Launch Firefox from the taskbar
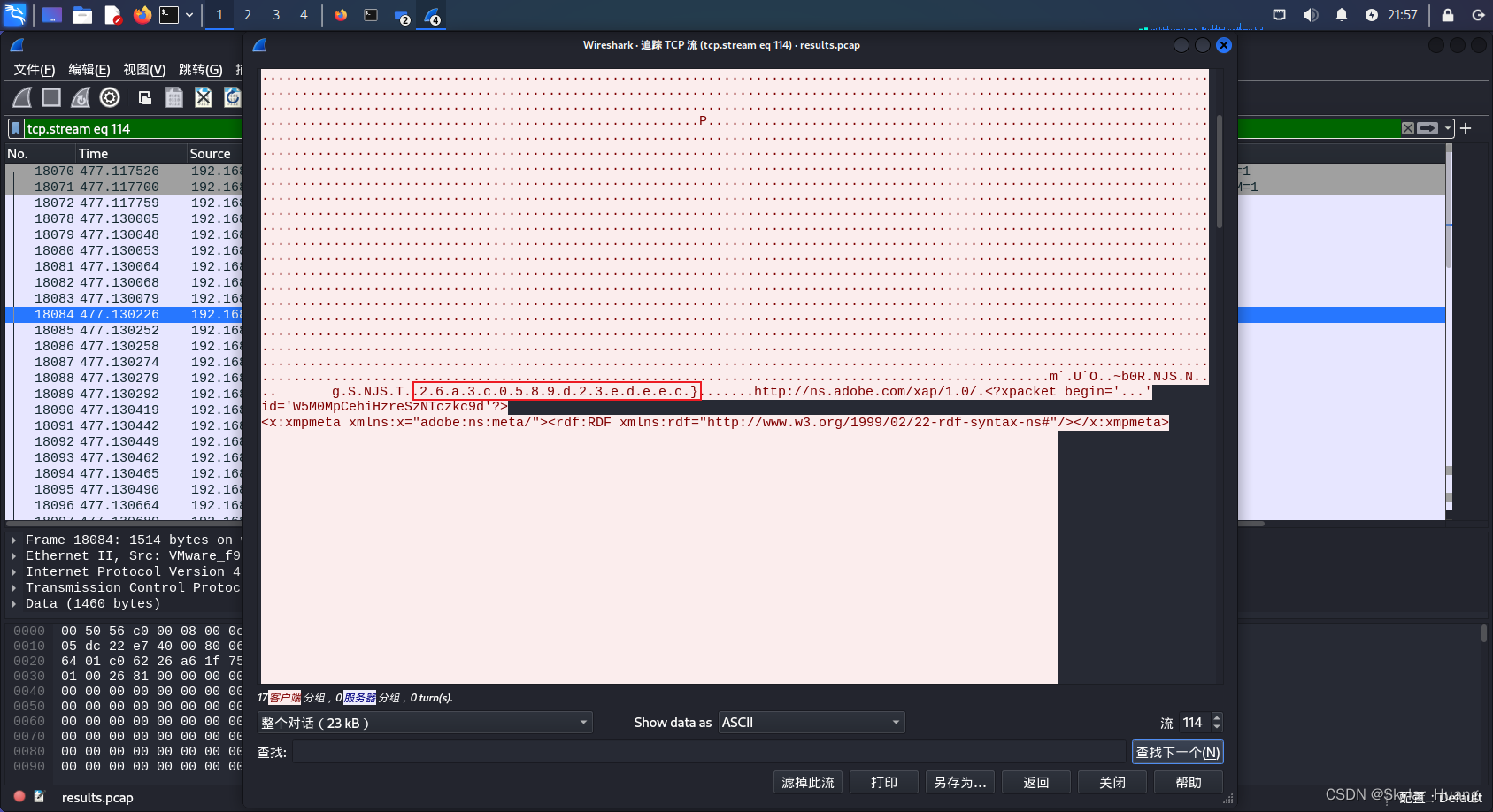1493x812 pixels. point(142,14)
